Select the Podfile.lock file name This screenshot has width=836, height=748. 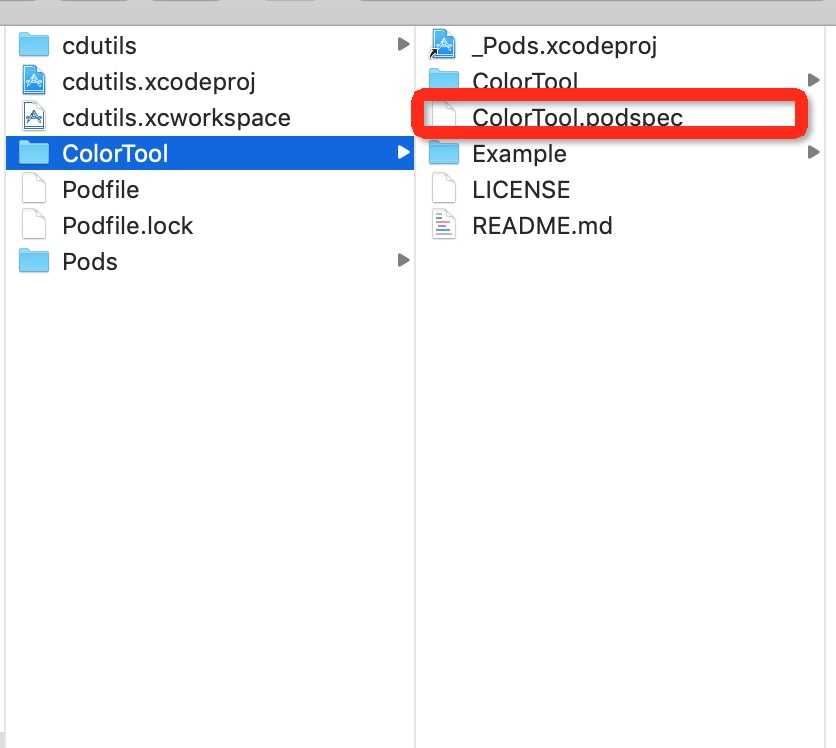click(x=127, y=226)
